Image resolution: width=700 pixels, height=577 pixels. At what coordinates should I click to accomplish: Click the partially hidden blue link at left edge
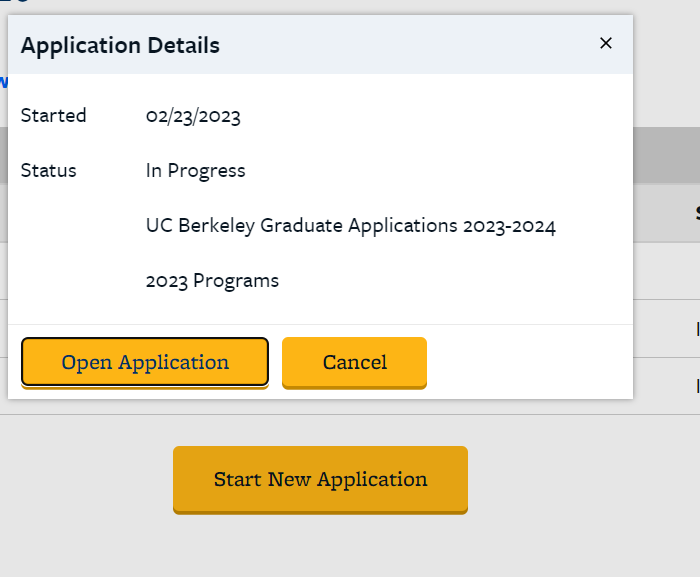point(3,82)
